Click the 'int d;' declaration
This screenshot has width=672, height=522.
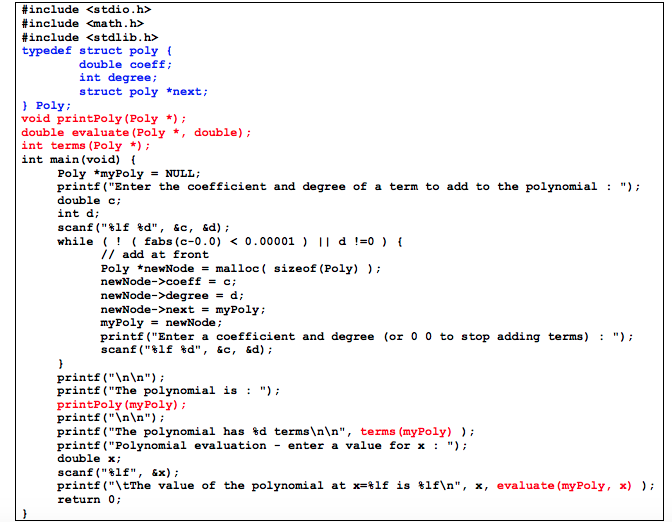(x=78, y=213)
